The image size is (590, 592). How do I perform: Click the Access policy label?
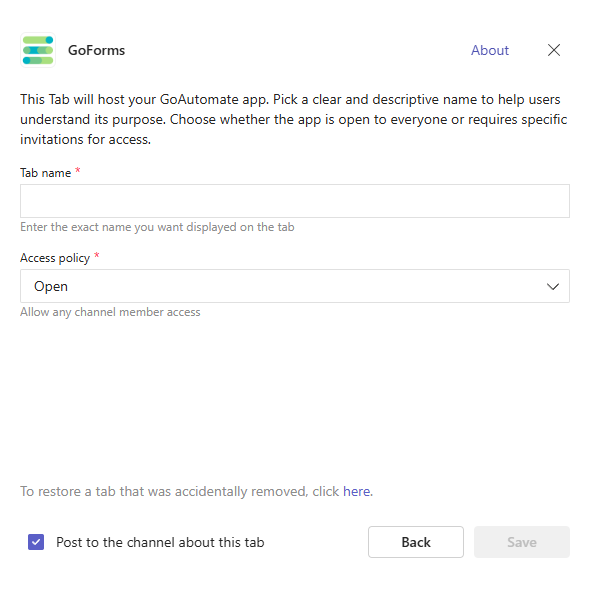[x=55, y=258]
